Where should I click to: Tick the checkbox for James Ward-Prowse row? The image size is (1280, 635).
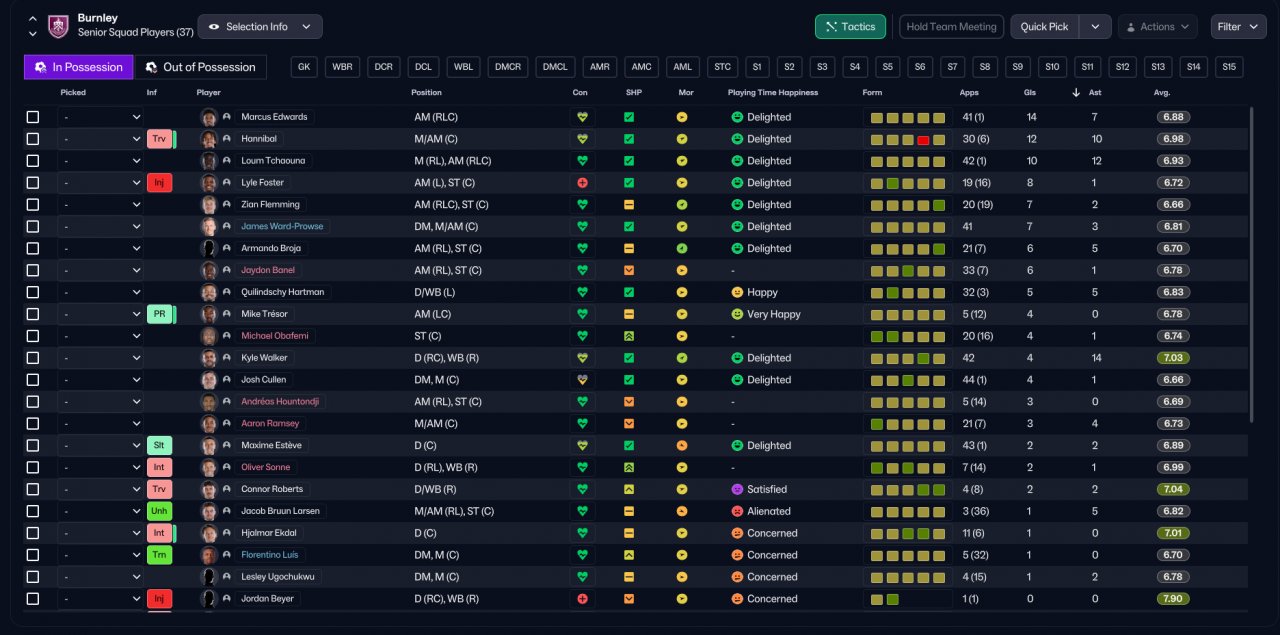click(x=33, y=227)
